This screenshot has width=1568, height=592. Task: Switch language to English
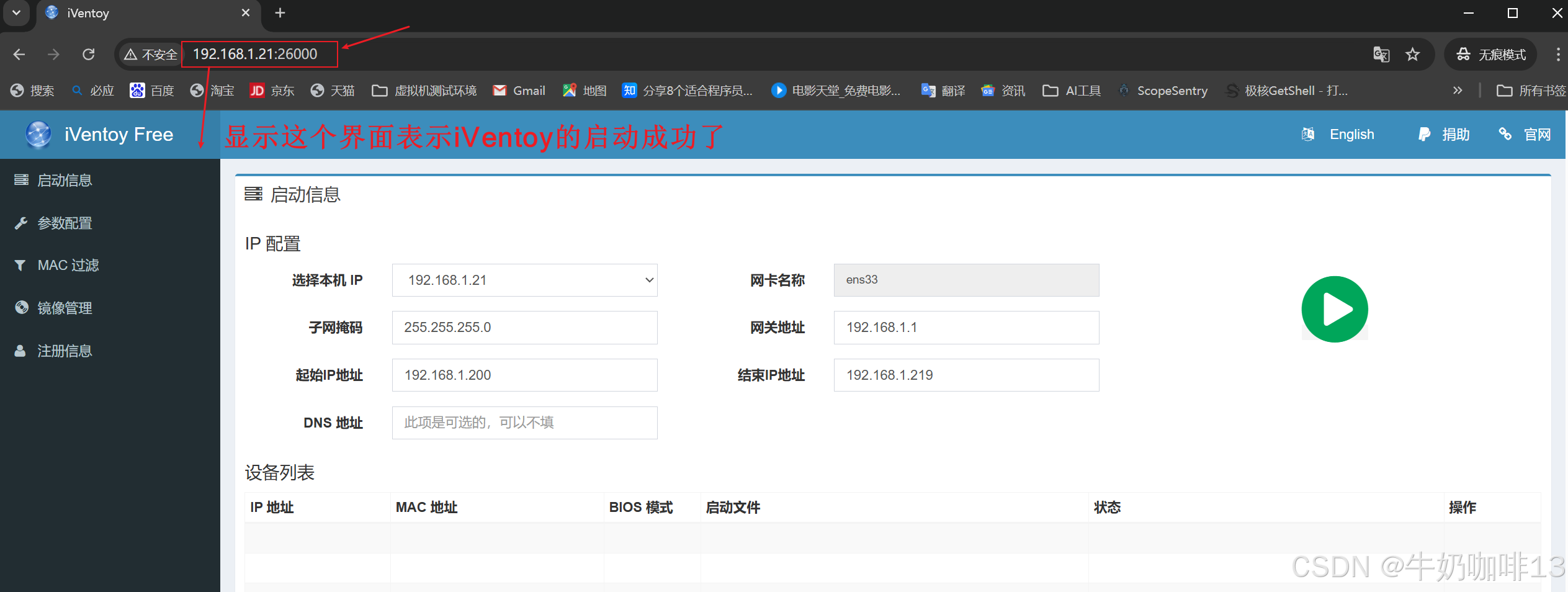1338,135
